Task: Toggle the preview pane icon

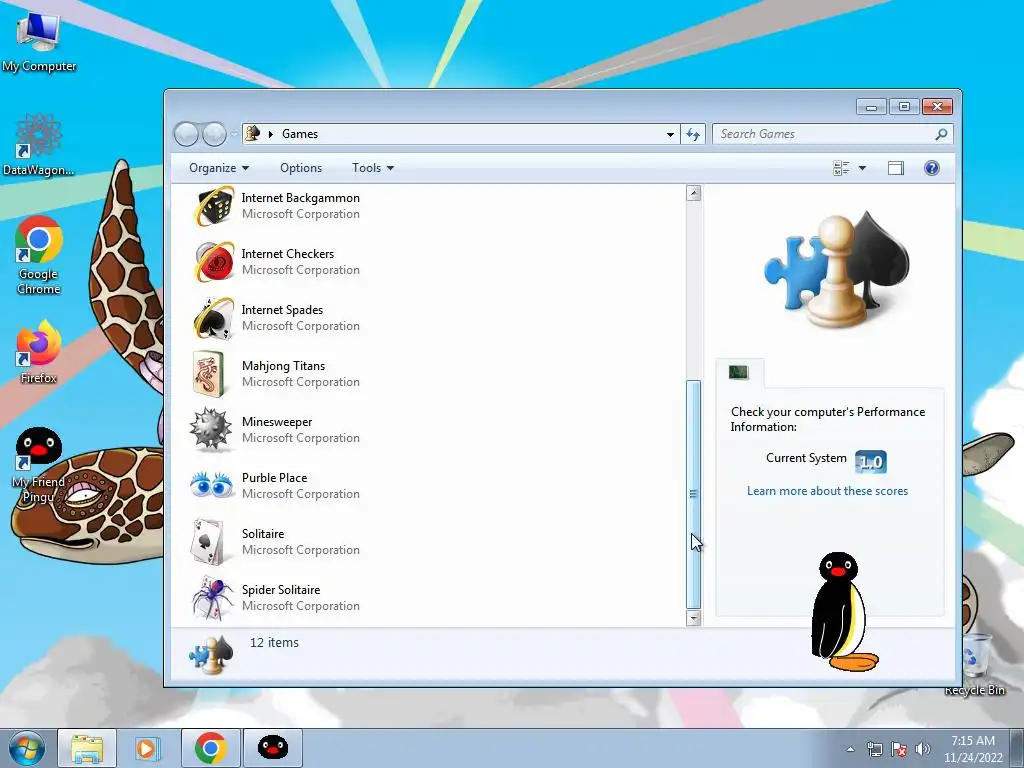Action: click(x=896, y=168)
